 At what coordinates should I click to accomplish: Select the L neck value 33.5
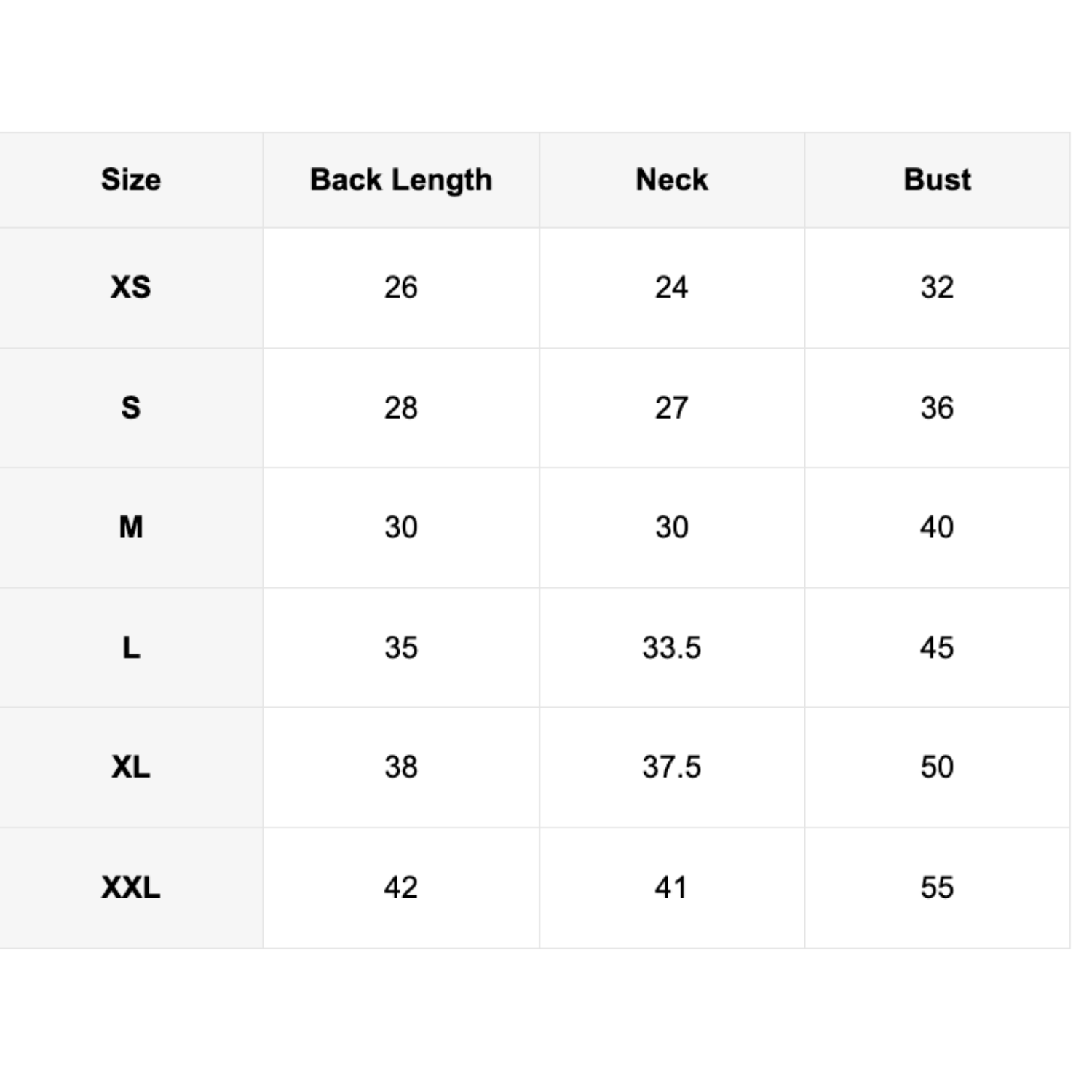tap(671, 647)
